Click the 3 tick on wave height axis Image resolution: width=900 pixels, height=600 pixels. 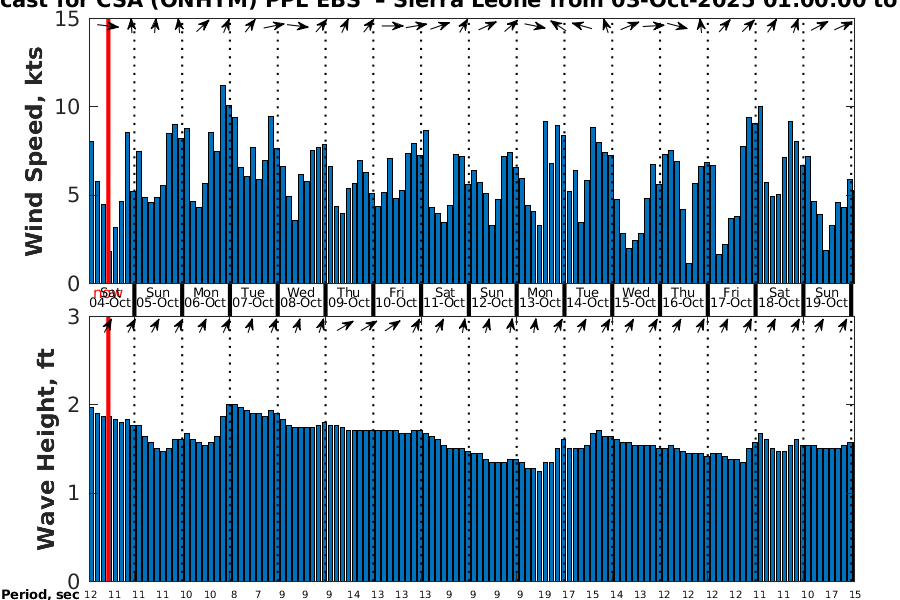[x=74, y=317]
